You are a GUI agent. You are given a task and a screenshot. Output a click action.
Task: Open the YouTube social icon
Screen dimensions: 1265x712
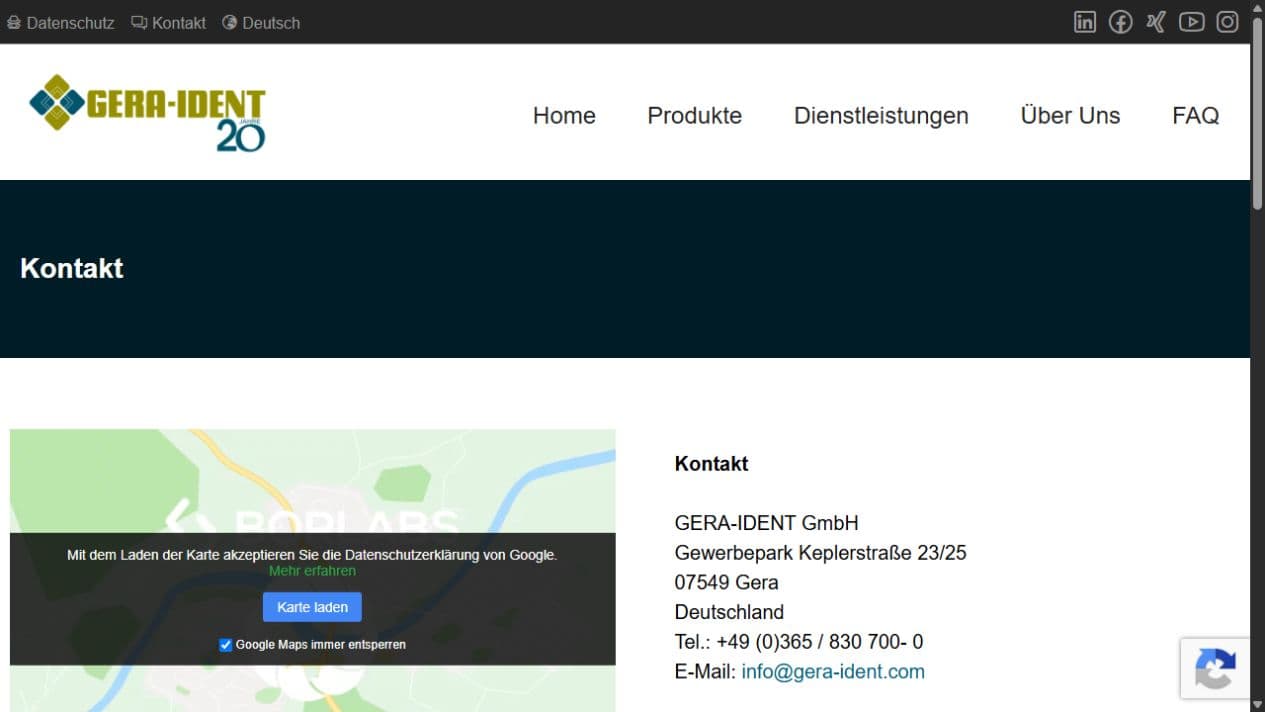1191,22
